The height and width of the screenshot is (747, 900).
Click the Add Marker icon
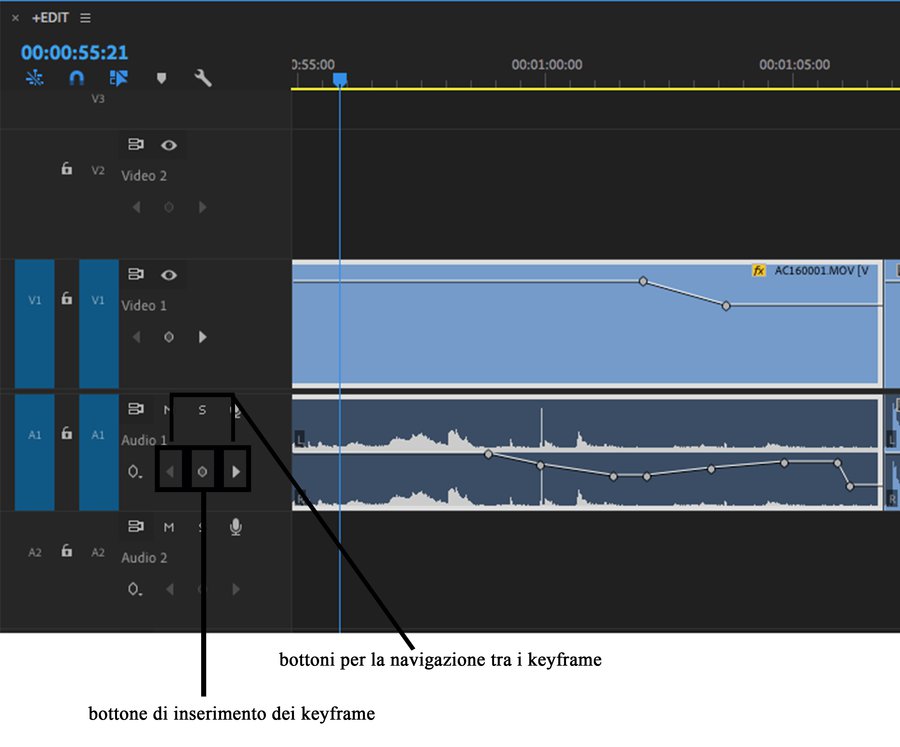pos(161,78)
